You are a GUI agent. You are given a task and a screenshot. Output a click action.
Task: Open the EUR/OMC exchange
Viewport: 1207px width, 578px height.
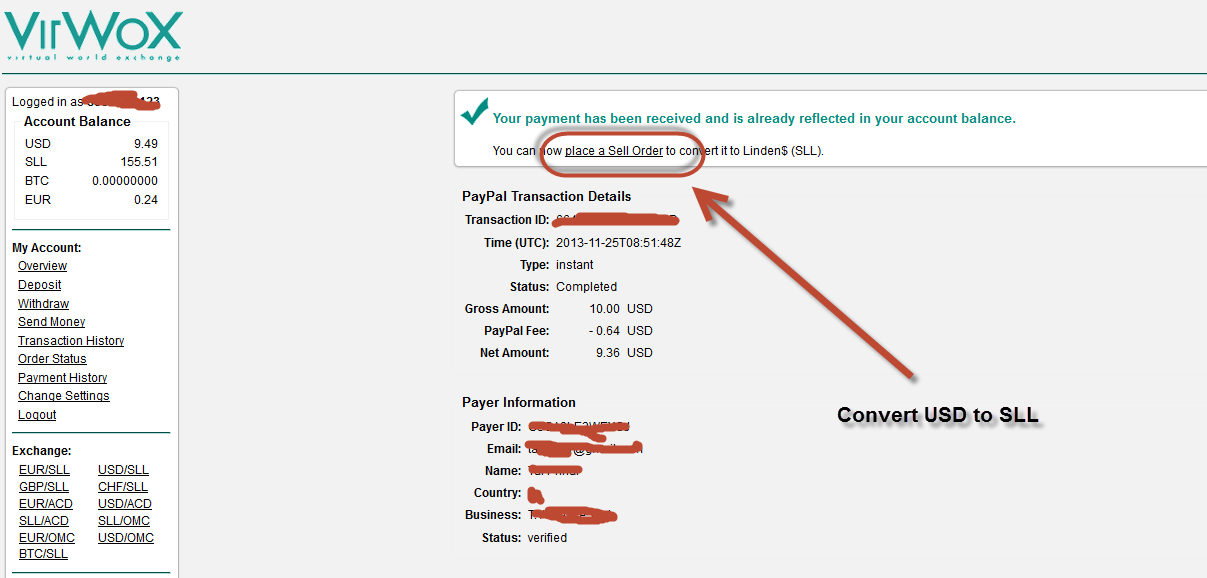pyautogui.click(x=47, y=538)
